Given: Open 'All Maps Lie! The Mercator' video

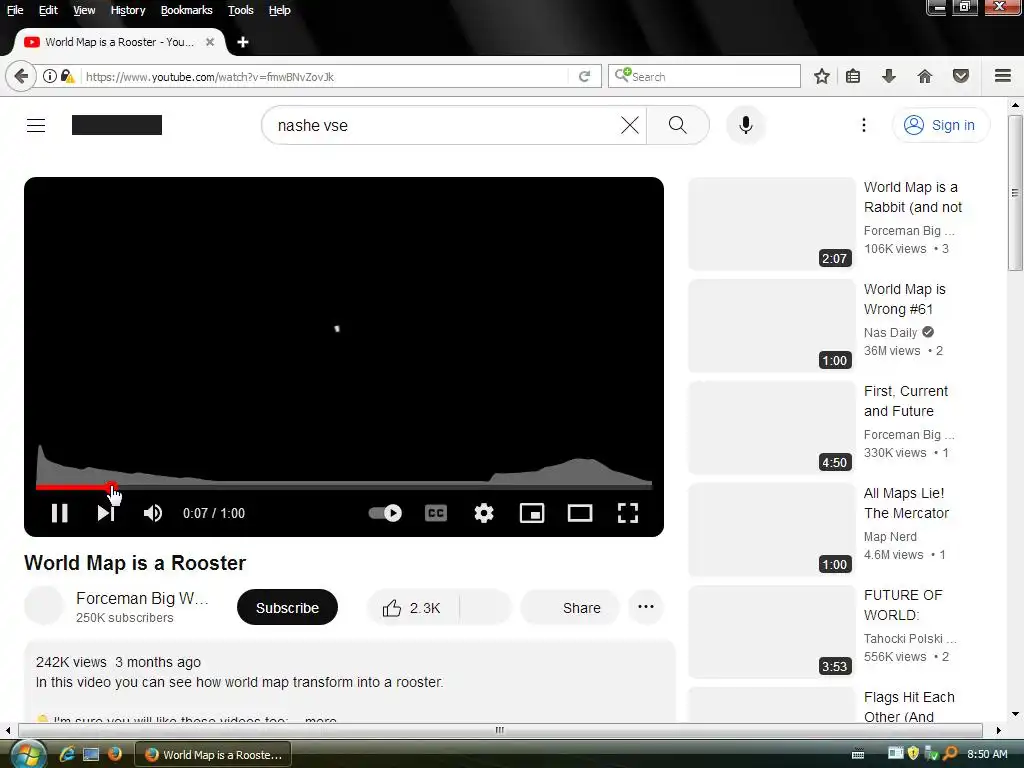Looking at the screenshot, I should click(906, 503).
